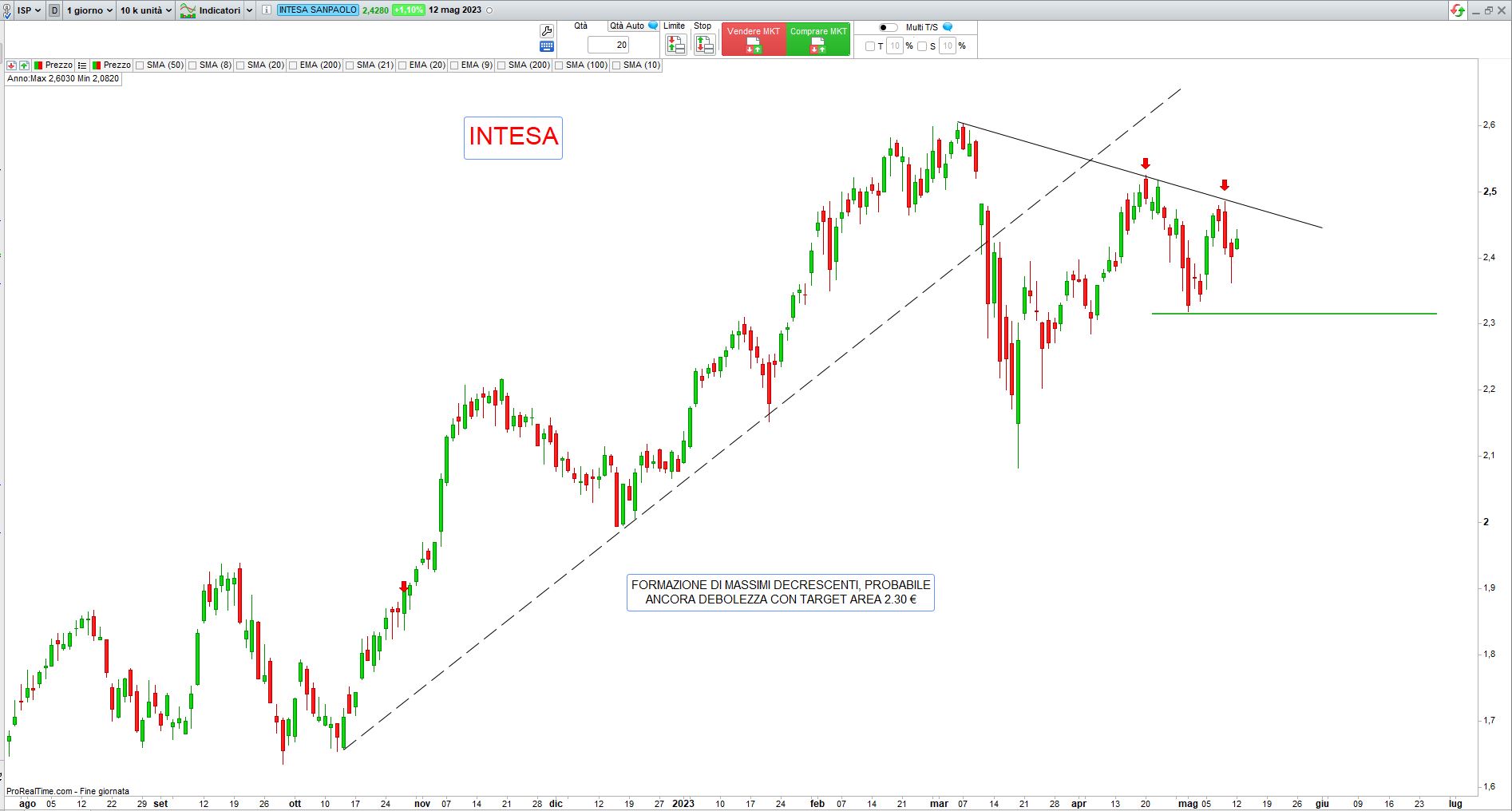
Task: Place a Limite order using its icon
Action: (x=675, y=45)
